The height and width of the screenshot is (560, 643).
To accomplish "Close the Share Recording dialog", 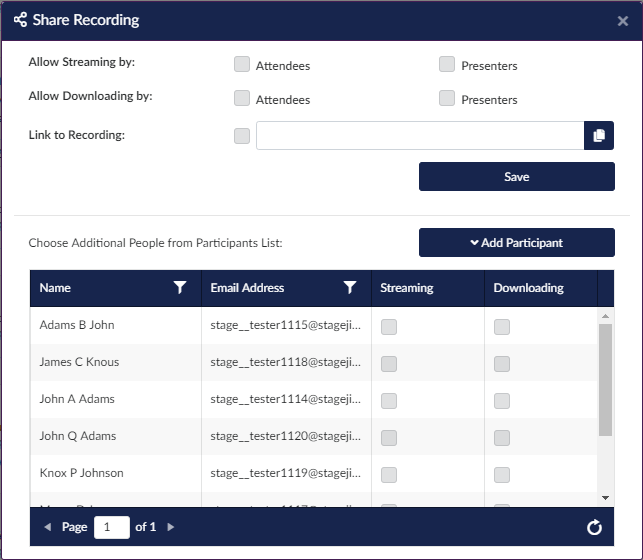I will pyautogui.click(x=623, y=20).
